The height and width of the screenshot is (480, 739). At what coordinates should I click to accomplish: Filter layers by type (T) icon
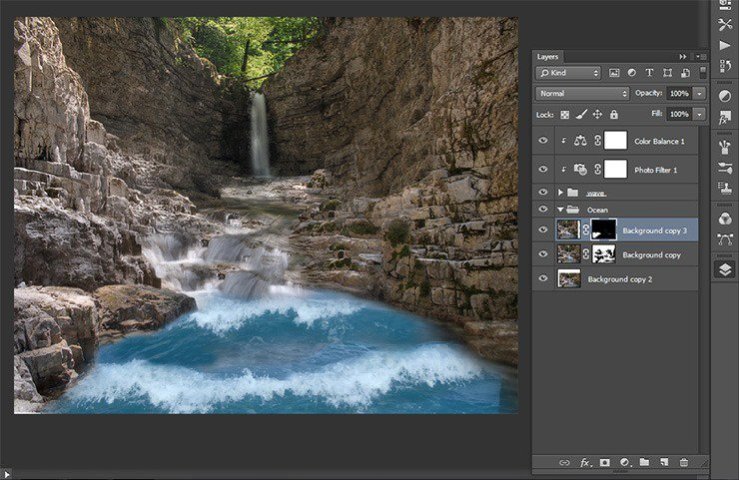648,73
